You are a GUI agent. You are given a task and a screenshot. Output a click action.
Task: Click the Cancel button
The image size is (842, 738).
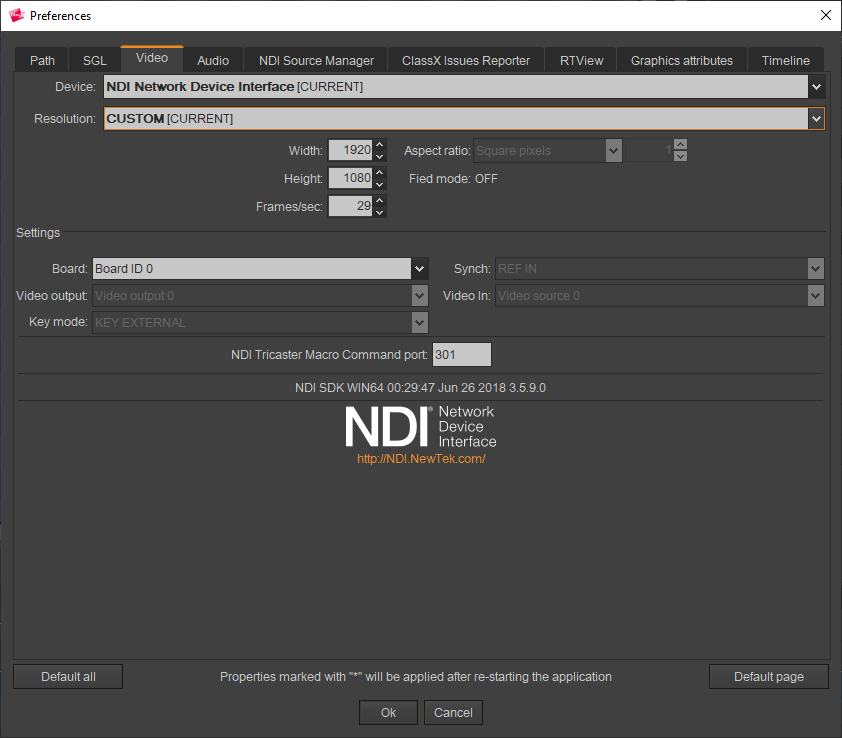[x=453, y=712]
